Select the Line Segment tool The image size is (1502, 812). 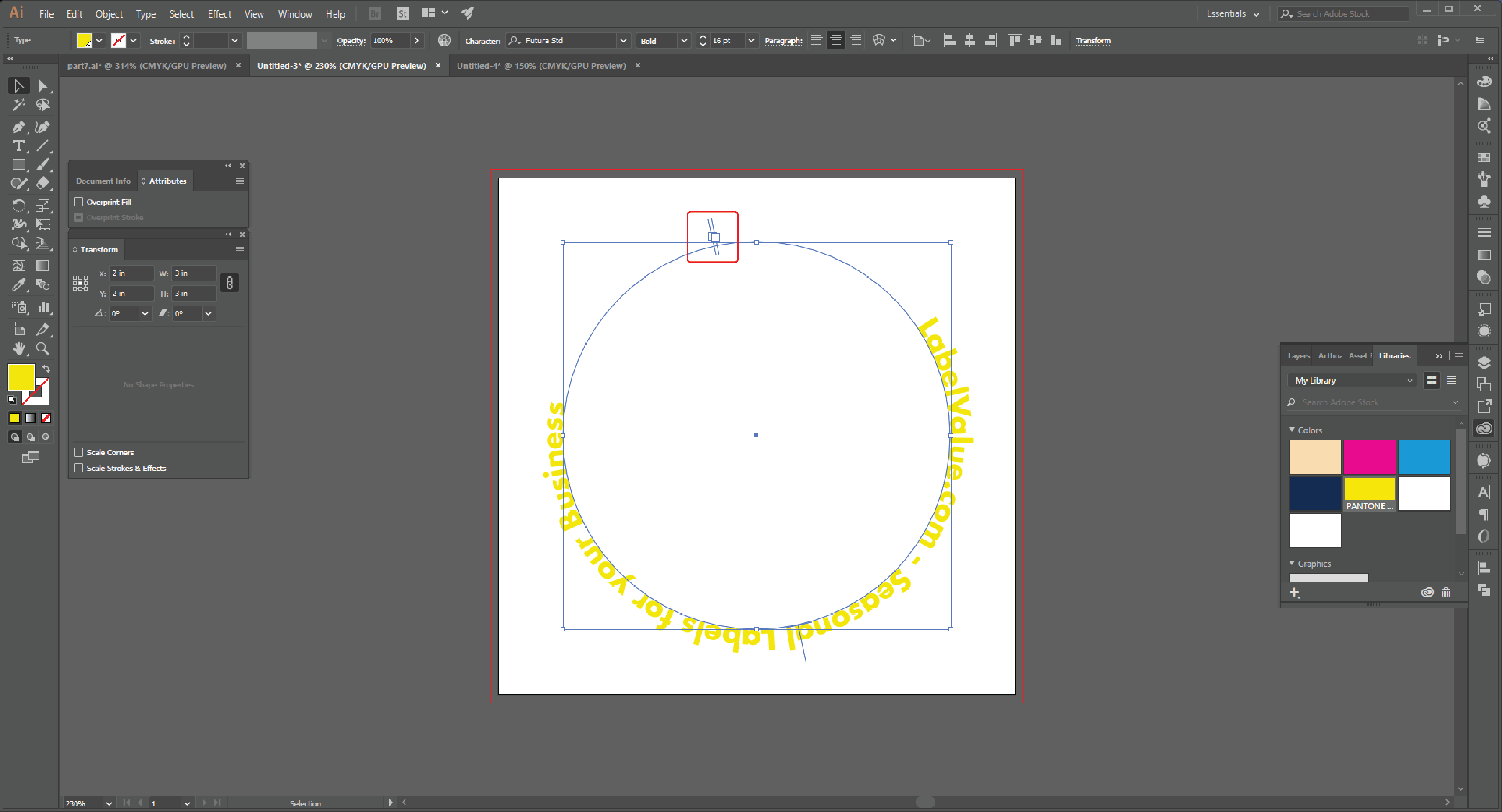point(43,146)
